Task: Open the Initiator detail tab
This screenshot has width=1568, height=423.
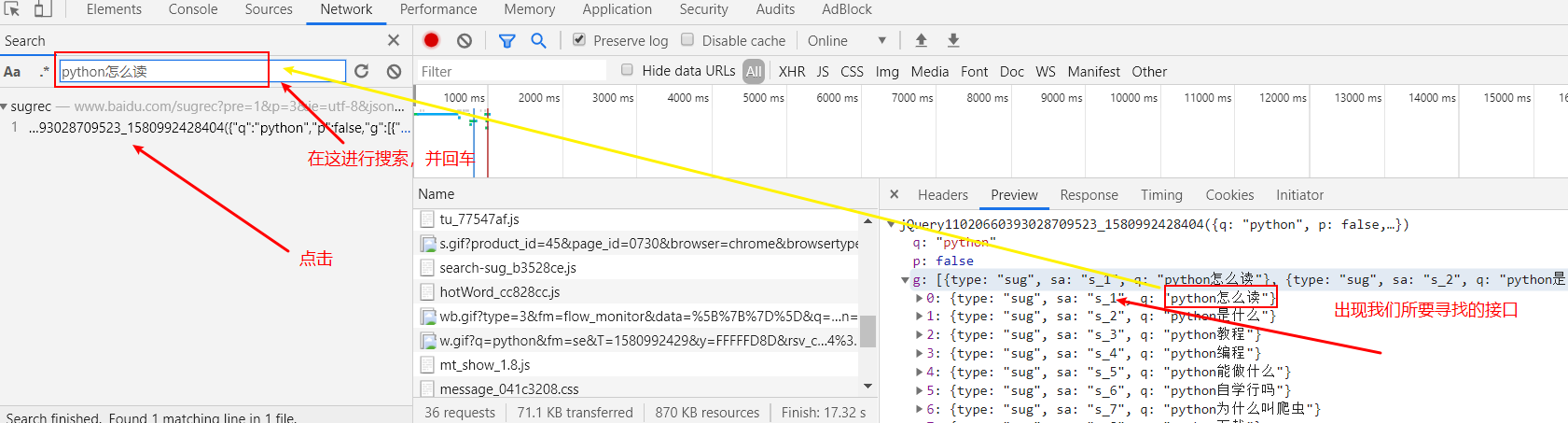Action: (1299, 195)
